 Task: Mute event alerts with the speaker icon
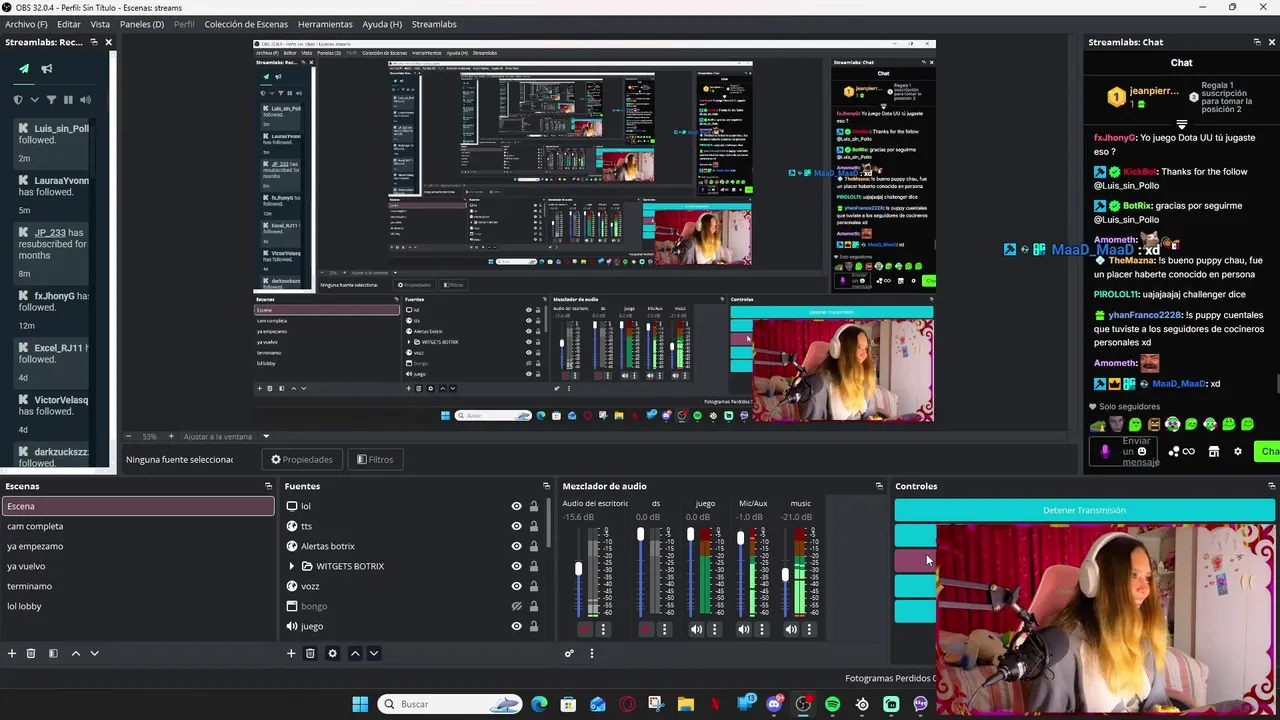pos(85,100)
